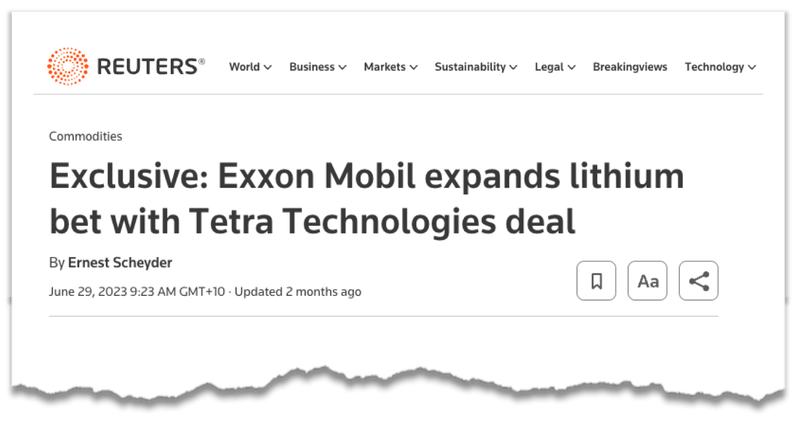Expand the Business dropdown arrow
This screenshot has width=800, height=423.
(x=342, y=67)
